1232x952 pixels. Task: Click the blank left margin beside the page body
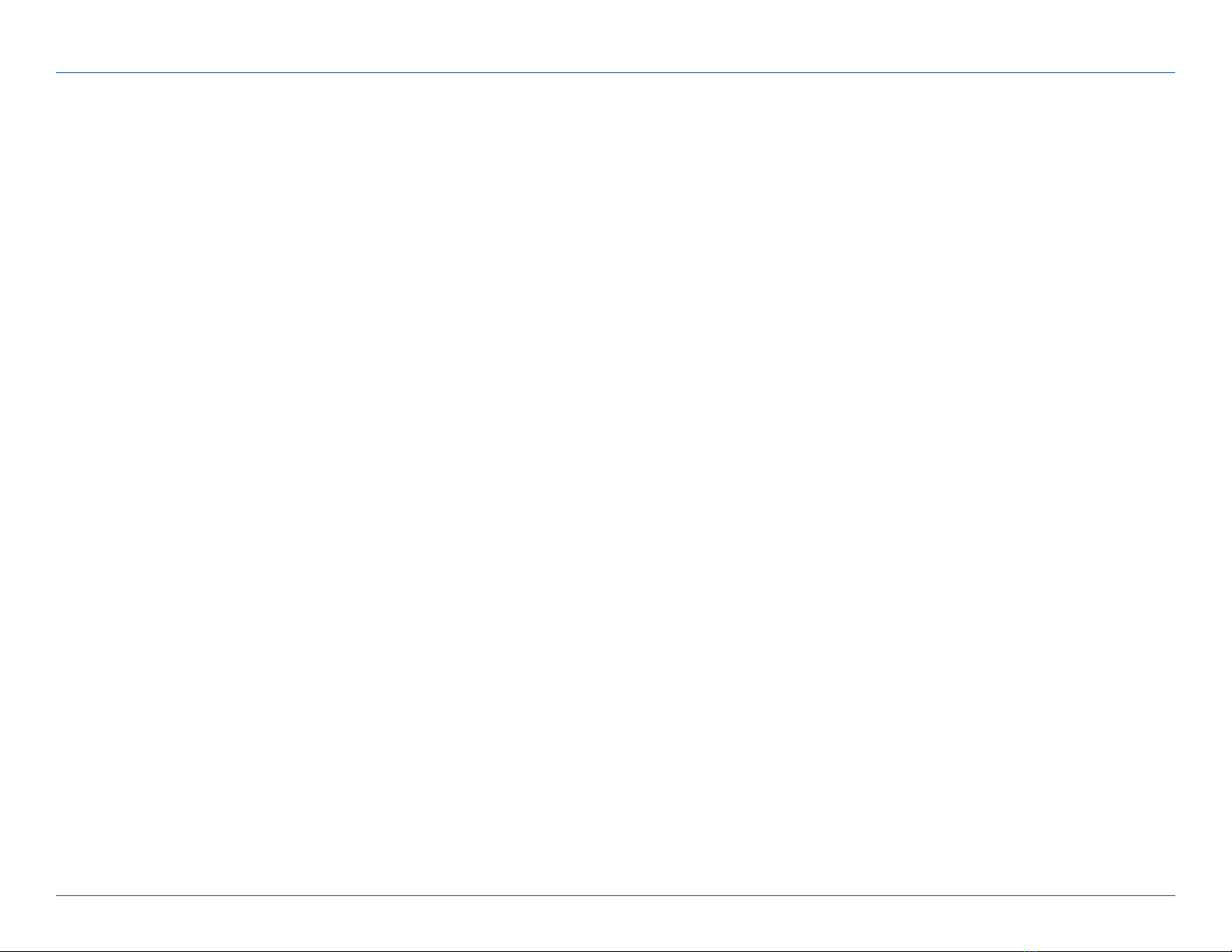[28, 484]
